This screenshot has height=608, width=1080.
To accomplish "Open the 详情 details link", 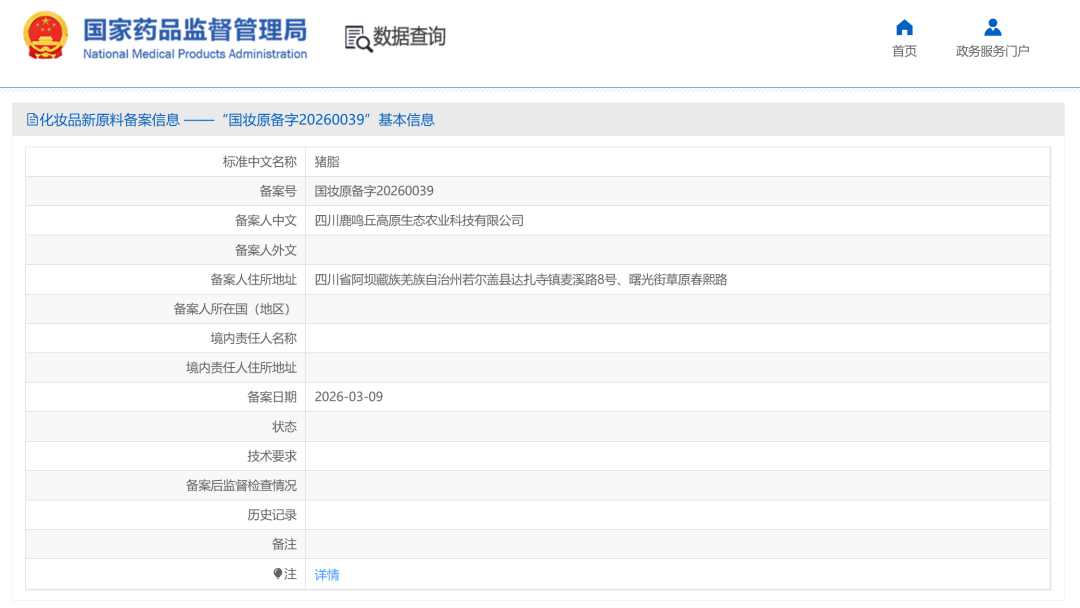I will [327, 573].
